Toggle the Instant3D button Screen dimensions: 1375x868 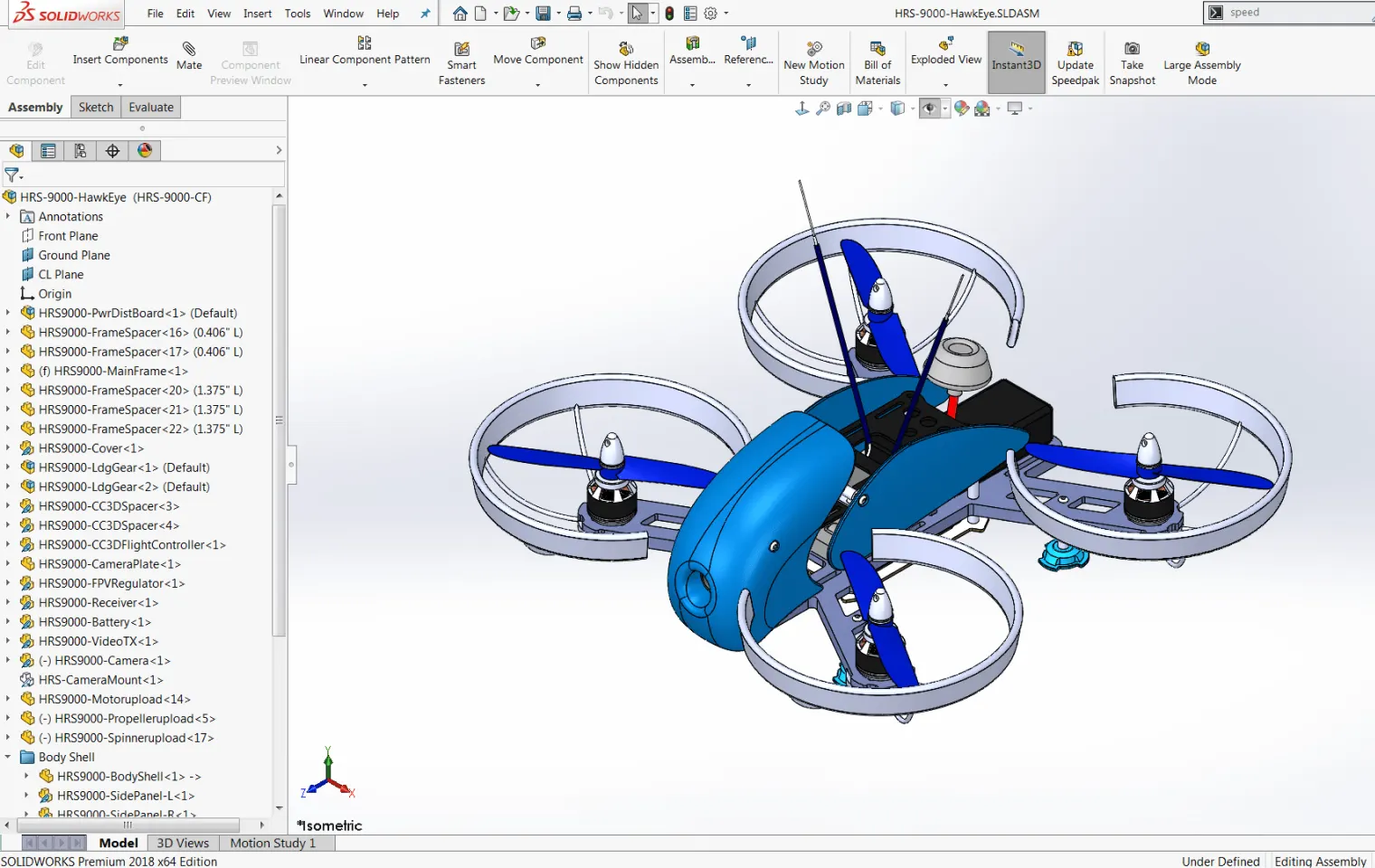click(1017, 62)
